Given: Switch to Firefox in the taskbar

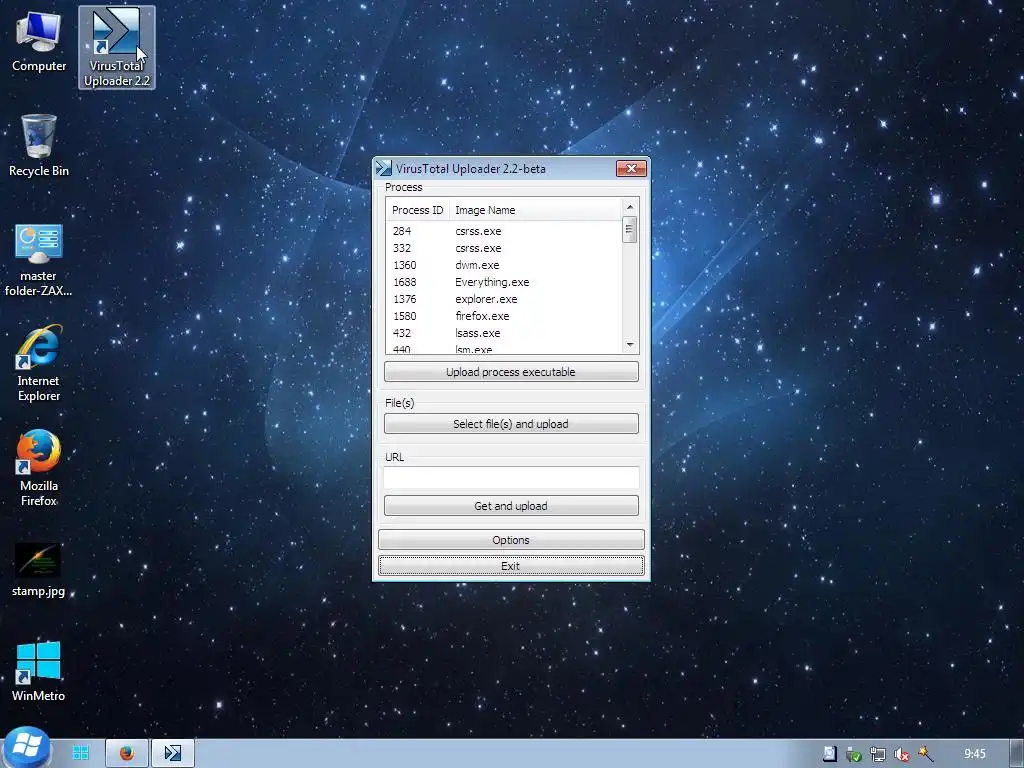Looking at the screenshot, I should click(x=127, y=753).
